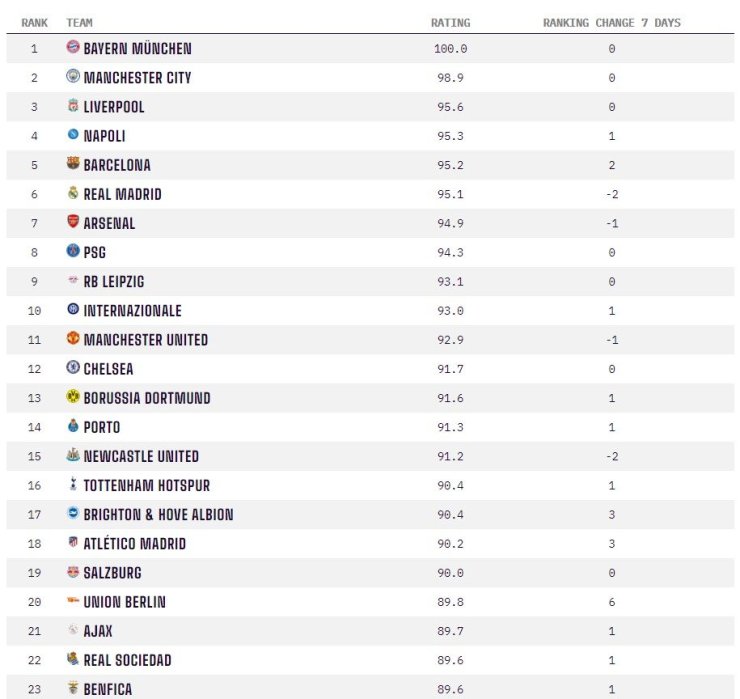This screenshot has height=699, width=740.
Task: Select the Internazionale rating value 93.0
Action: tap(450, 311)
